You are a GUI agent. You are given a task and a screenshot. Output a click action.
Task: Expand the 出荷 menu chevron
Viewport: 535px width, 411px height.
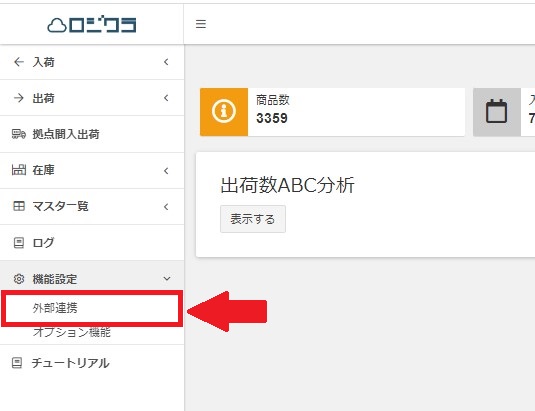[166, 98]
